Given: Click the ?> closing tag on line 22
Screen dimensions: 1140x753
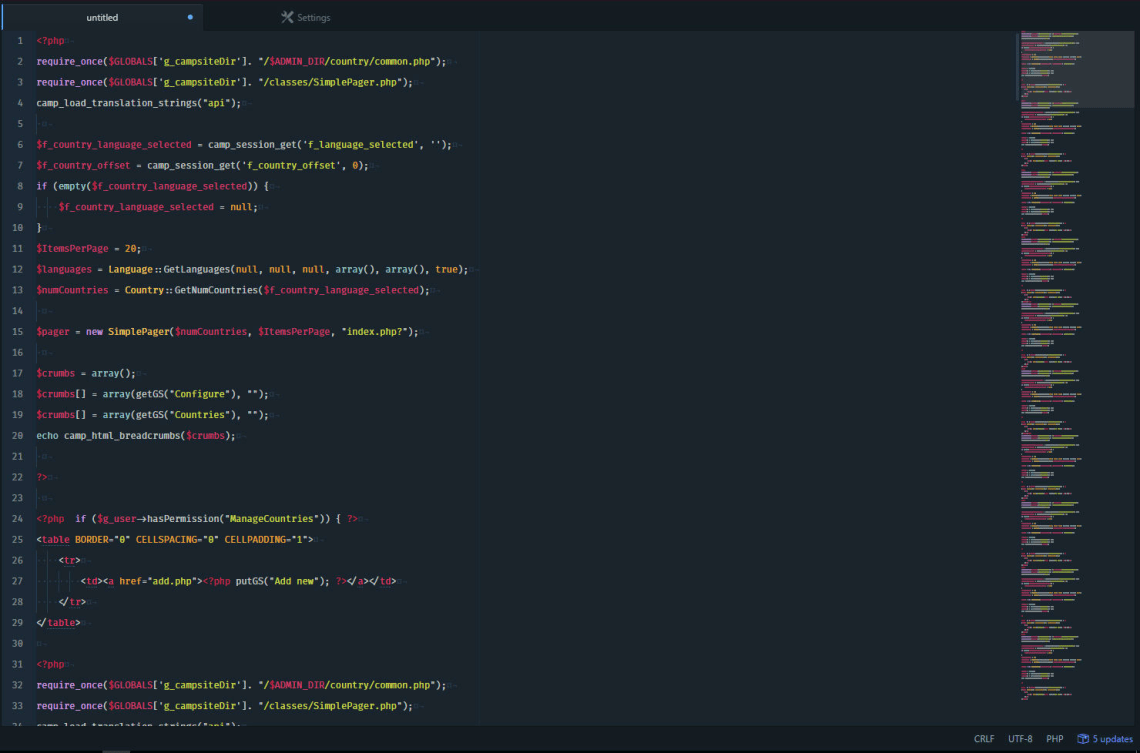Looking at the screenshot, I should (x=41, y=477).
